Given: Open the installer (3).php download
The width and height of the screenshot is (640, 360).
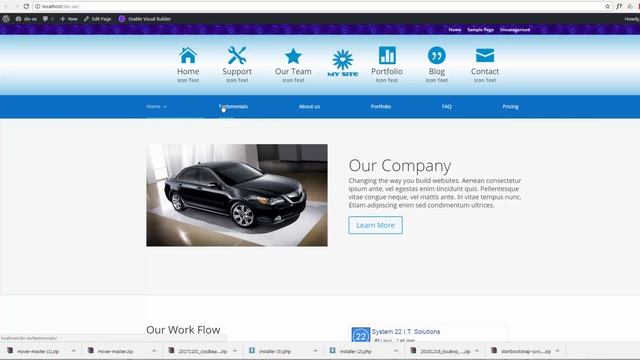Looking at the screenshot, I should [x=270, y=351].
